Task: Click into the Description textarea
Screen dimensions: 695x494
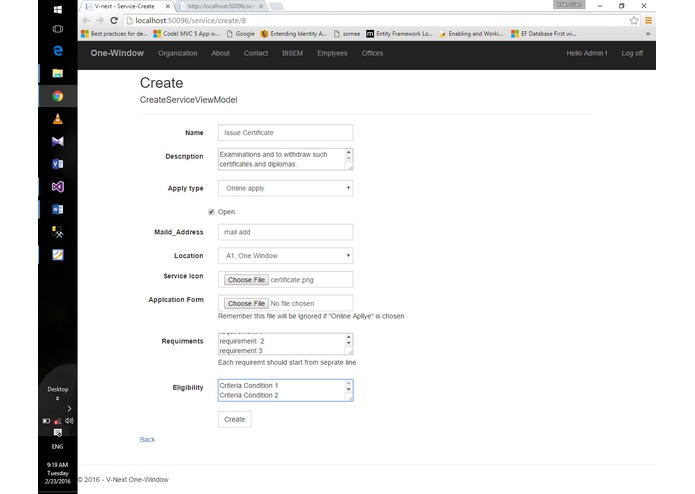Action: (281, 159)
